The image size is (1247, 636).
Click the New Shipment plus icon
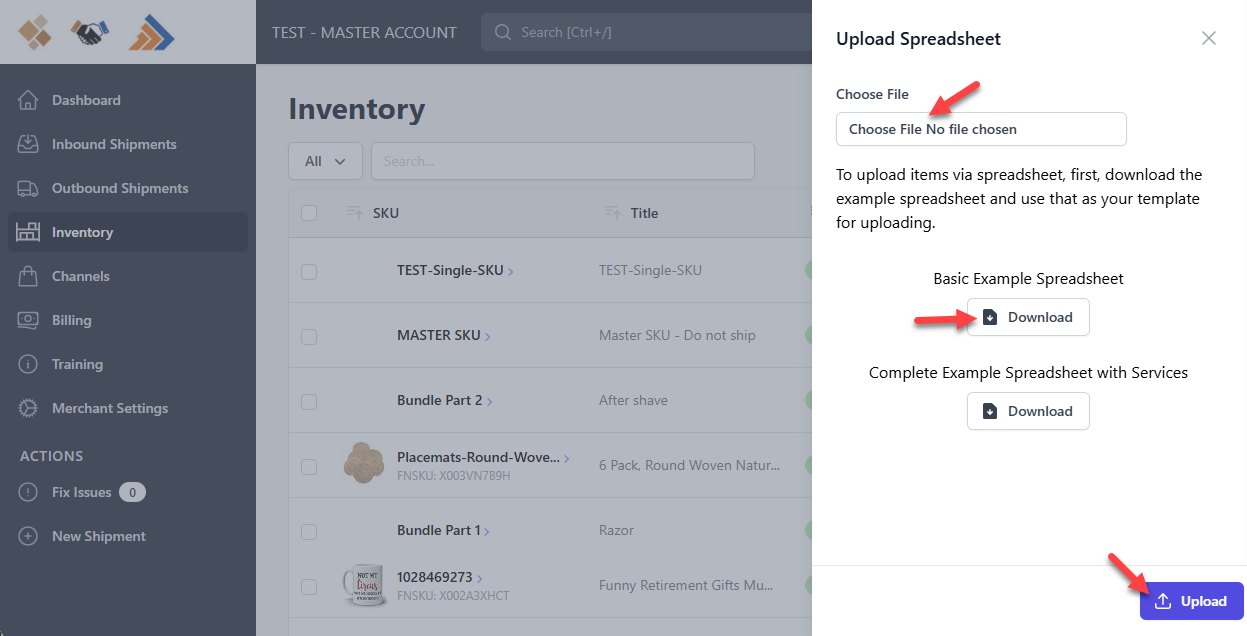(x=28, y=536)
